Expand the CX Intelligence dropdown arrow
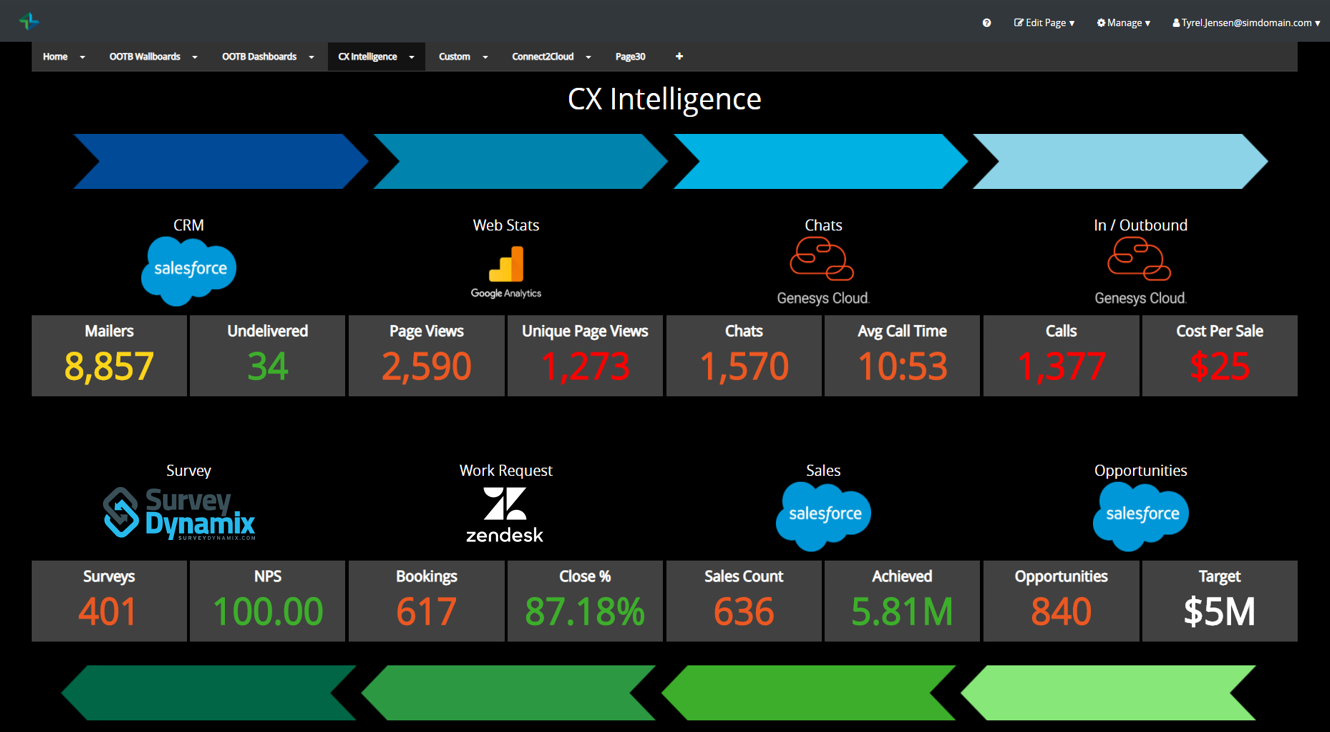 pos(411,57)
